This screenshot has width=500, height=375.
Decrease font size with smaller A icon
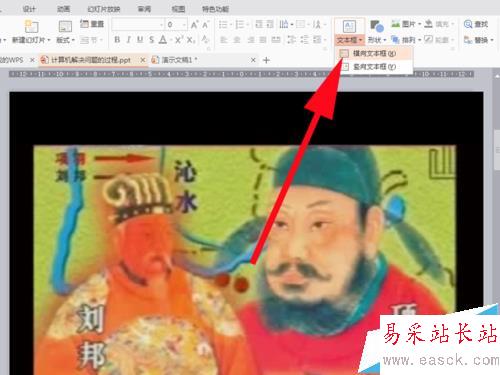(x=205, y=24)
